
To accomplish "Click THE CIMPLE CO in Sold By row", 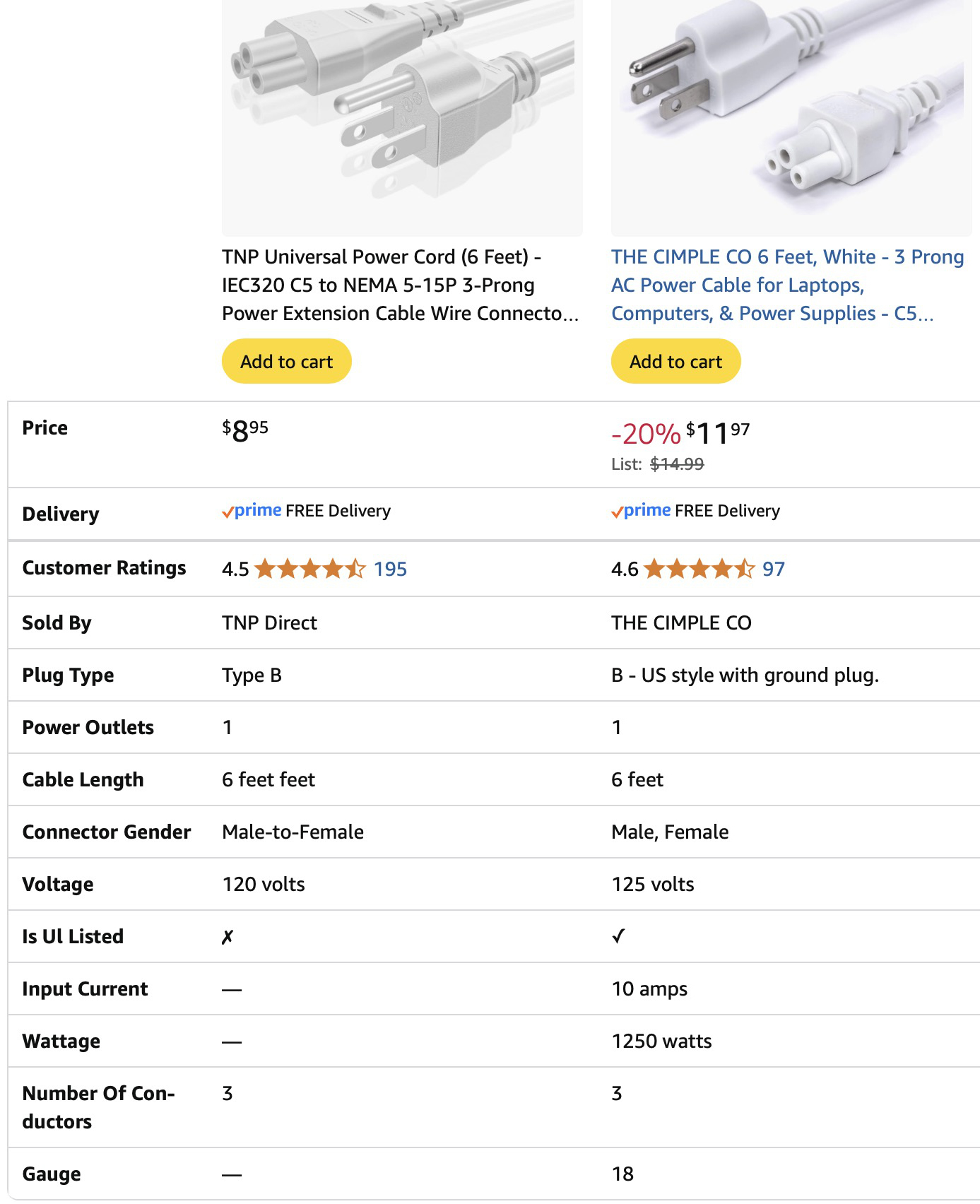I will [681, 622].
